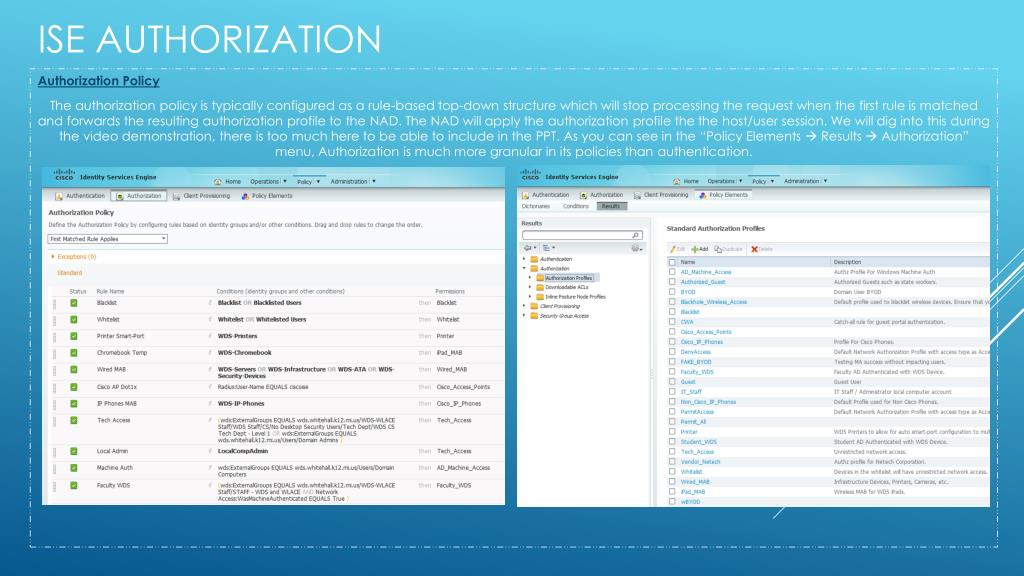Viewport: 1024px width, 576px height.
Task: Click the red Delete X icon
Action: 754,249
